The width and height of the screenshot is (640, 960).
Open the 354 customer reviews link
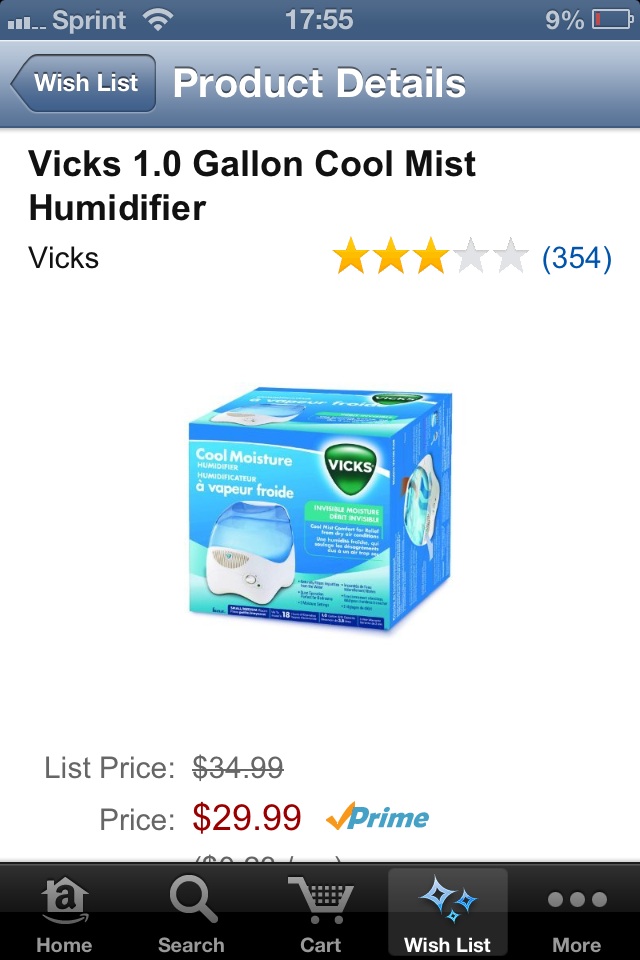point(576,258)
